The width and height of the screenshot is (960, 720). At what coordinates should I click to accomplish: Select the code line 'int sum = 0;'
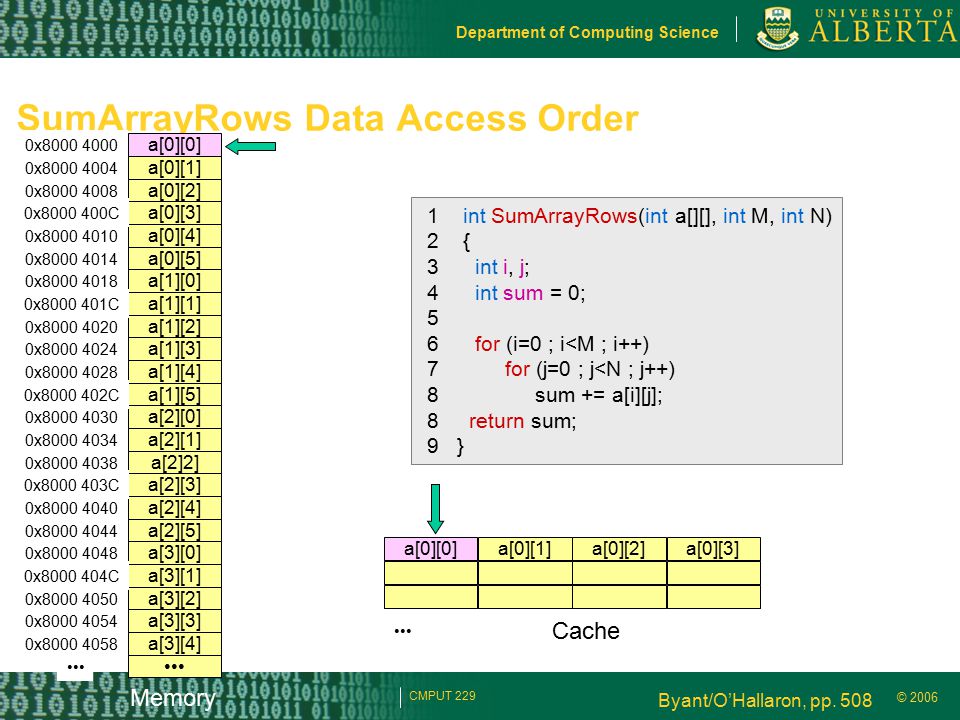click(x=530, y=293)
